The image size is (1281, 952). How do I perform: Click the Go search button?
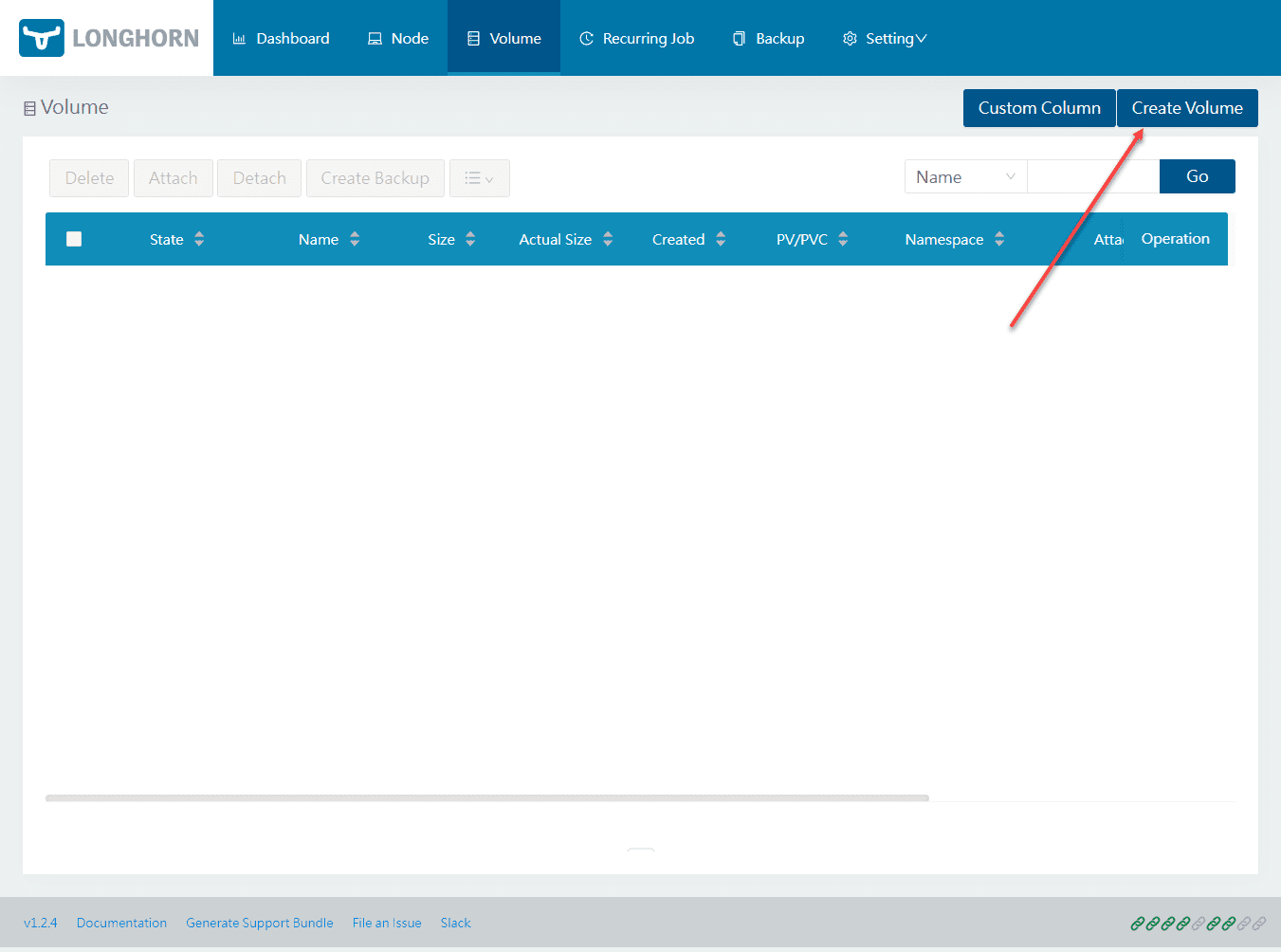(x=1198, y=176)
